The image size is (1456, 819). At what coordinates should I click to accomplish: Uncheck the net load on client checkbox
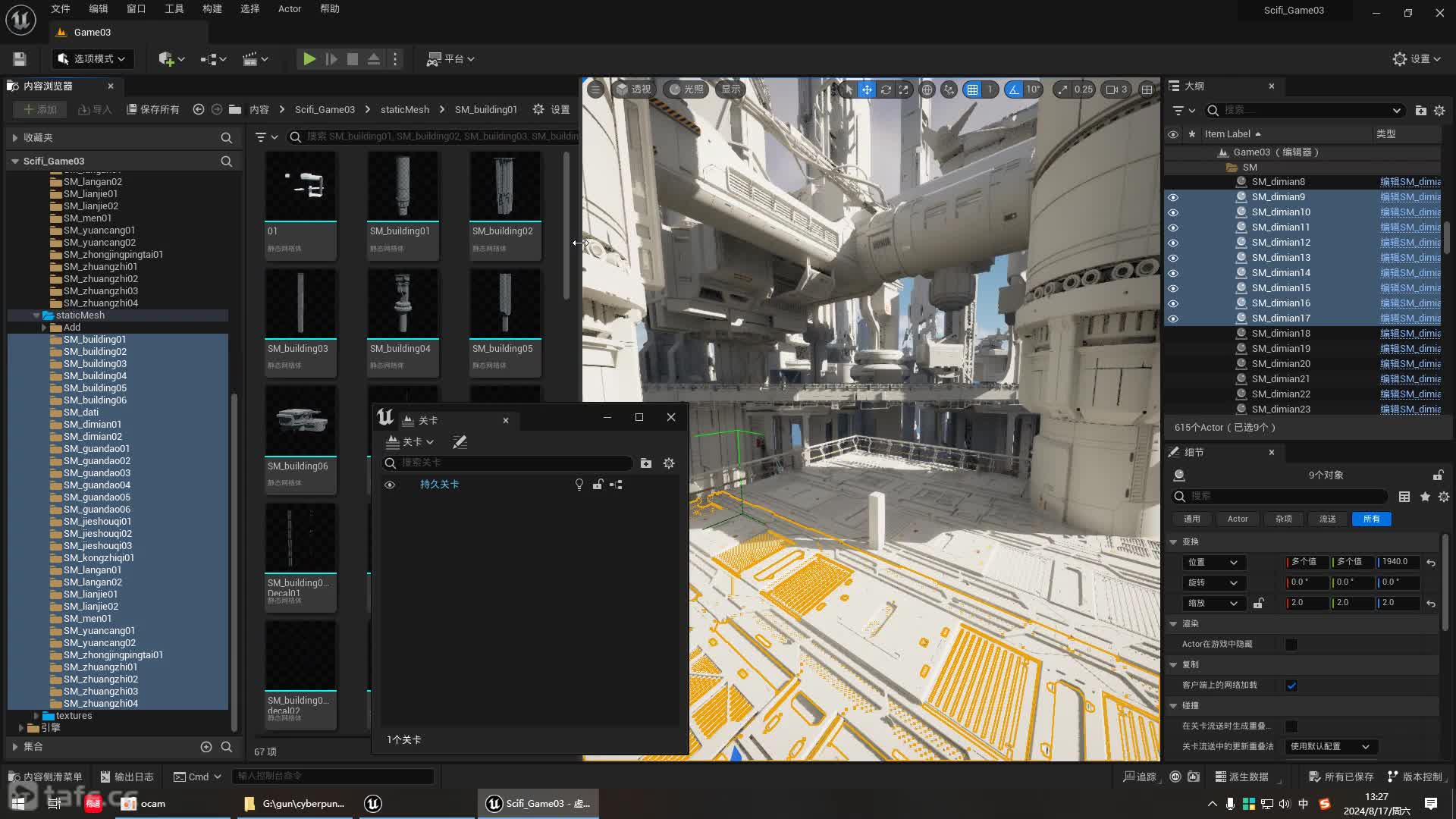[1291, 686]
